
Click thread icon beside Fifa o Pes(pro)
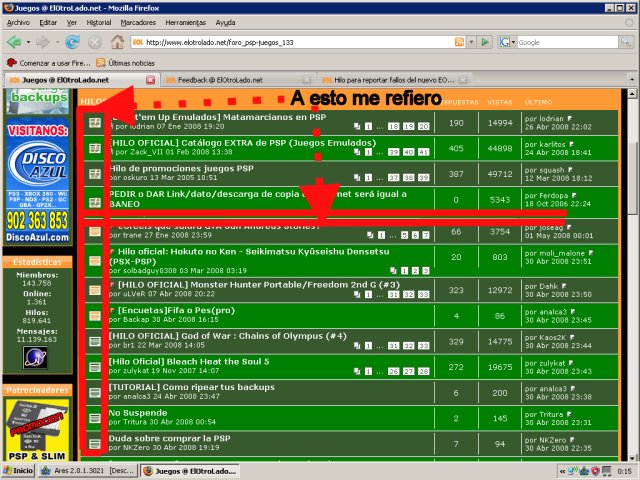(95, 316)
